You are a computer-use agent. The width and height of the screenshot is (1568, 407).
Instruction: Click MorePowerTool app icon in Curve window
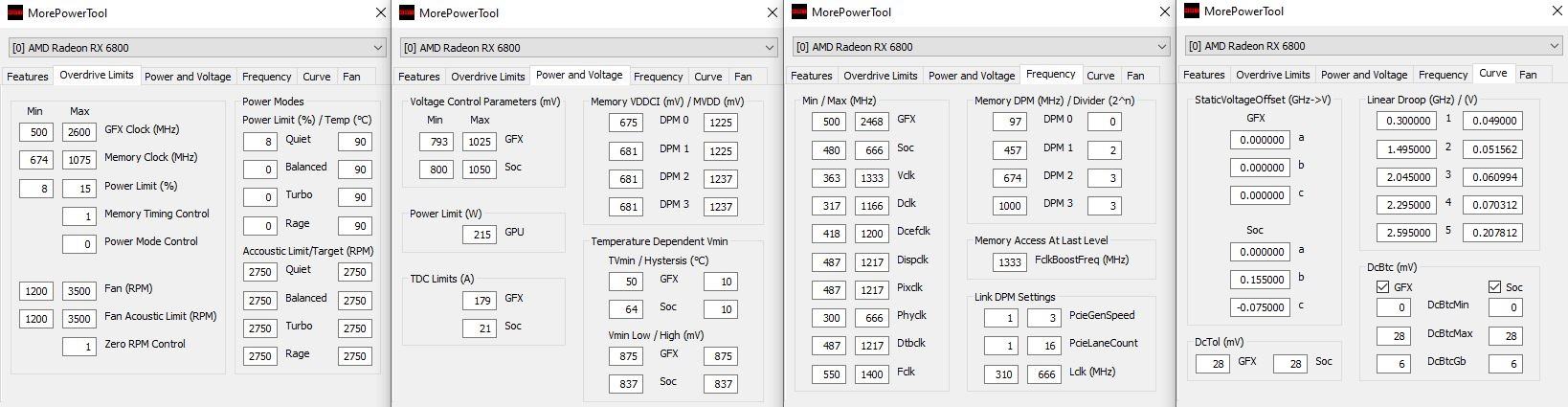point(1192,11)
